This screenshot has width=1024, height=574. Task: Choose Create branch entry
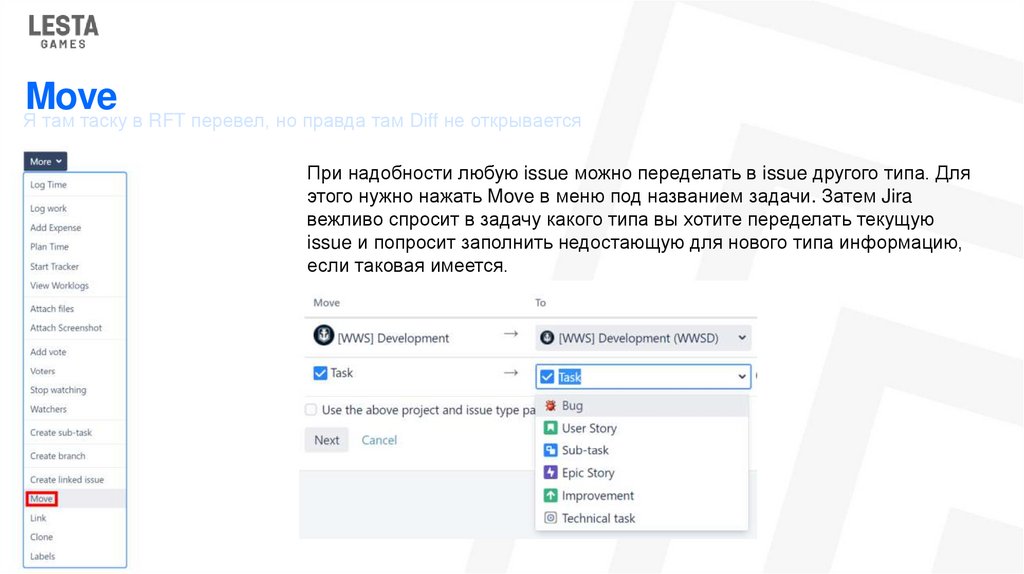pyautogui.click(x=74, y=456)
